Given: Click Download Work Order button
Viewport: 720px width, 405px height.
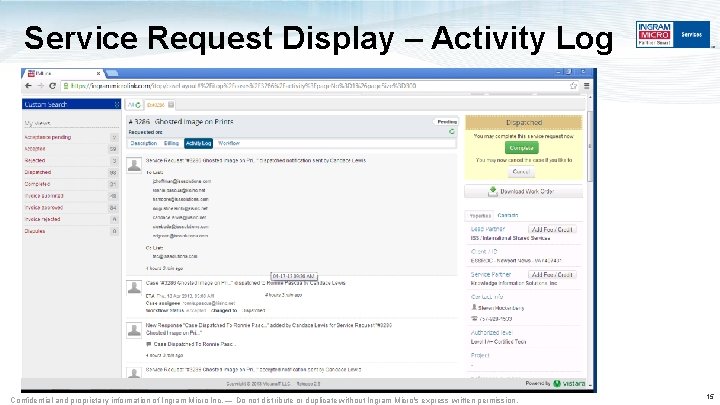Looking at the screenshot, I should pyautogui.click(x=523, y=191).
